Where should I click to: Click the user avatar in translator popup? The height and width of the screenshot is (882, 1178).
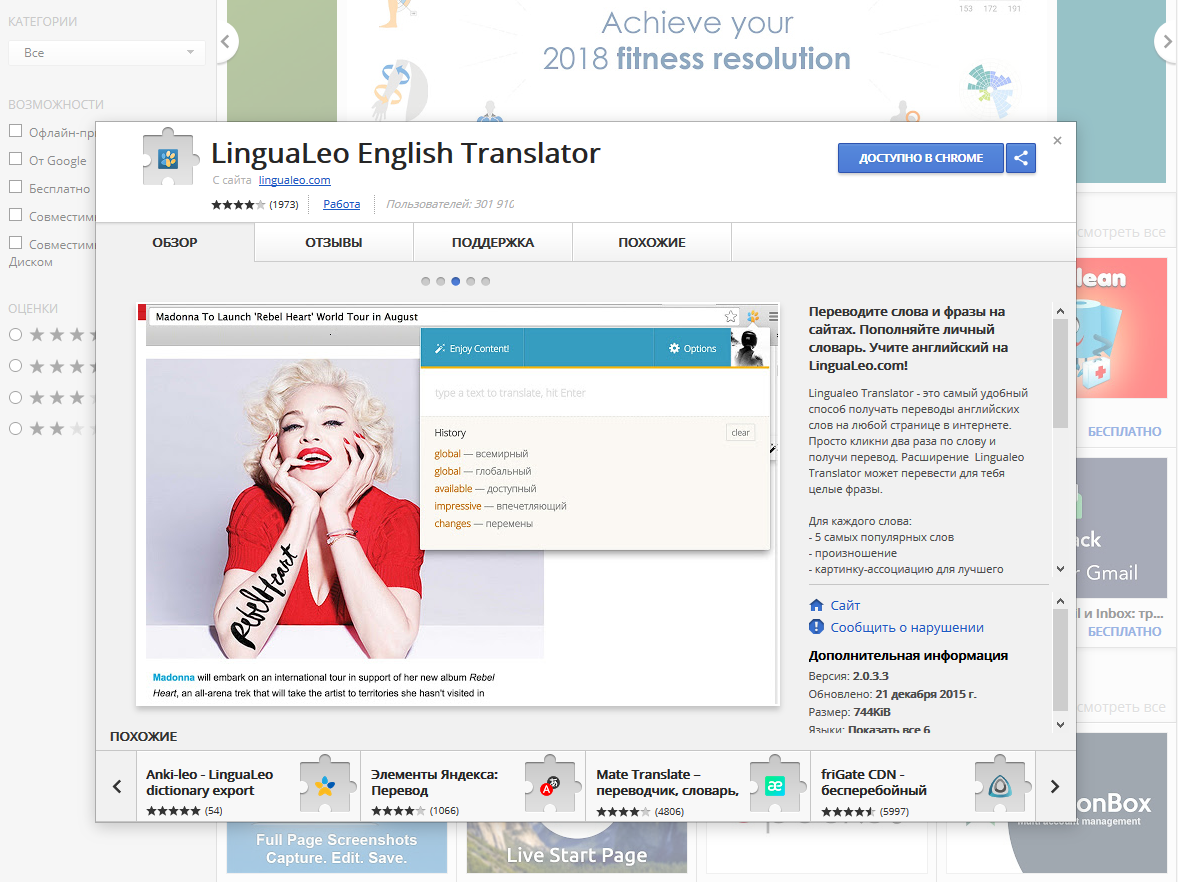pos(748,348)
